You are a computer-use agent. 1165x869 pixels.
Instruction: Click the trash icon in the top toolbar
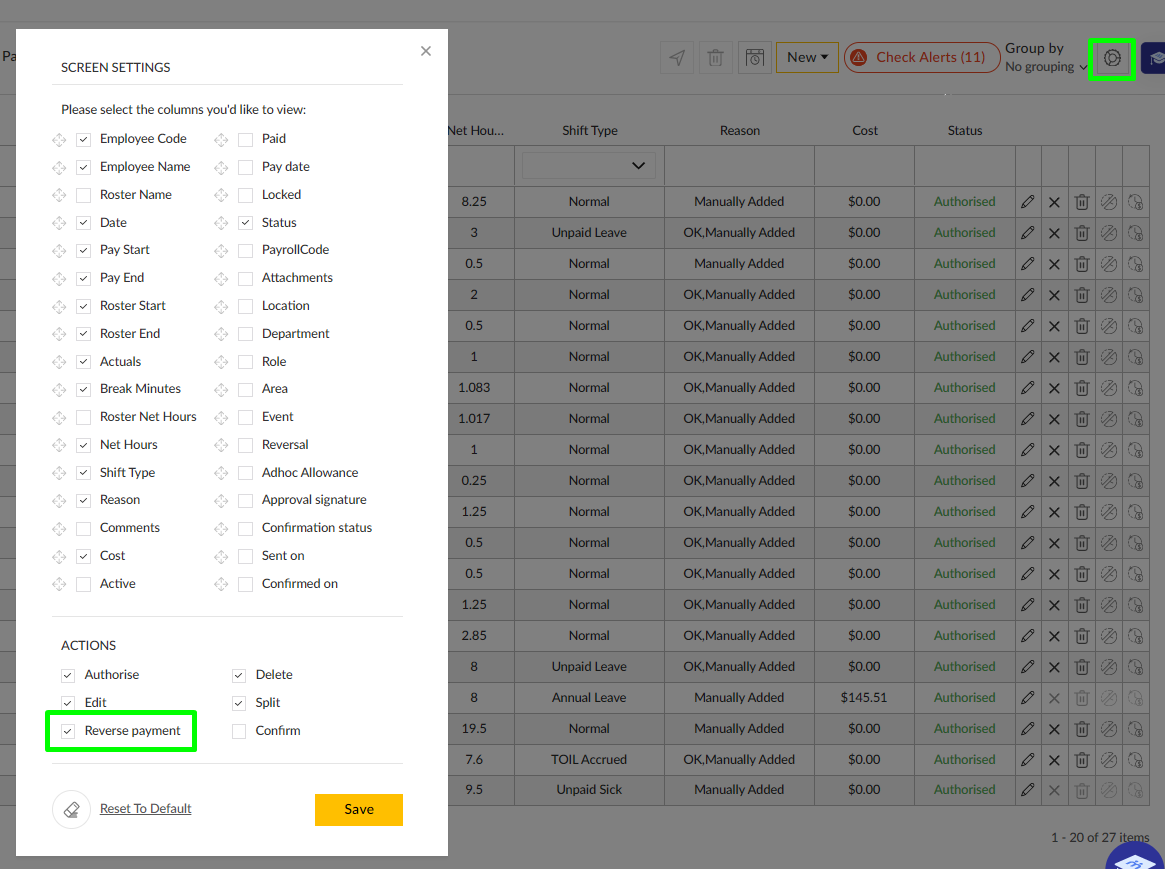[x=716, y=57]
